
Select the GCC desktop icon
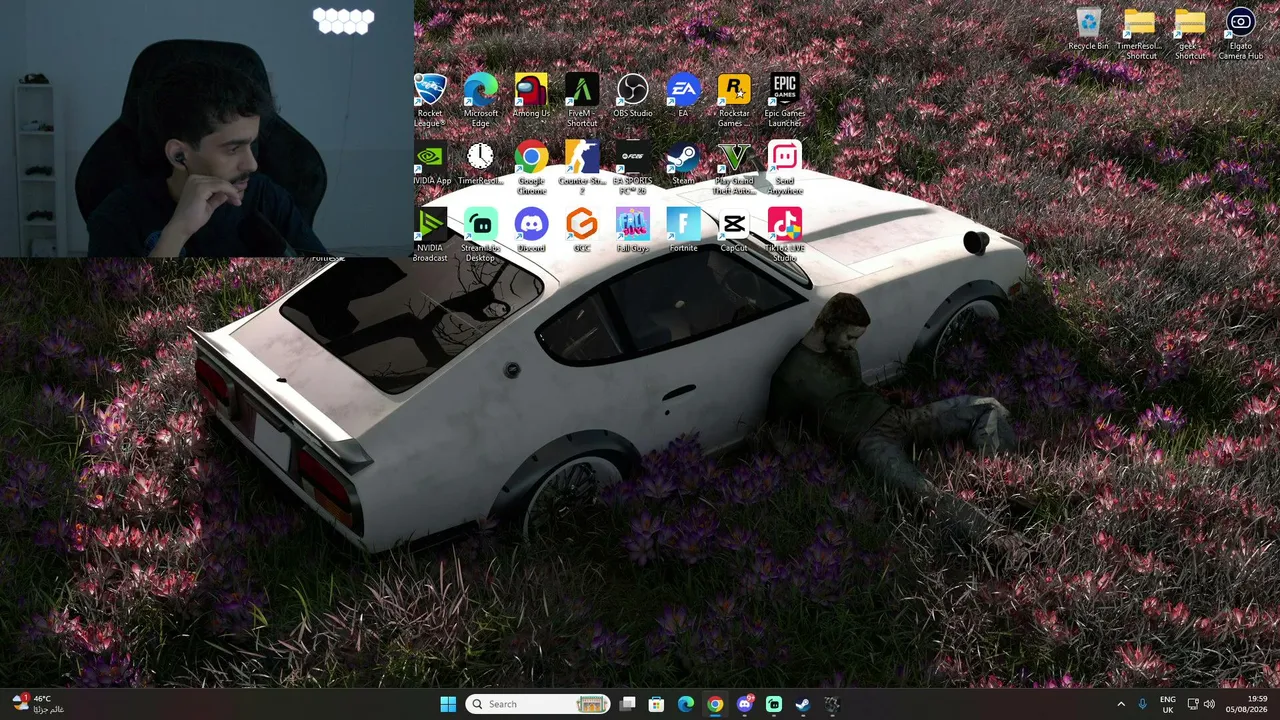coord(582,230)
